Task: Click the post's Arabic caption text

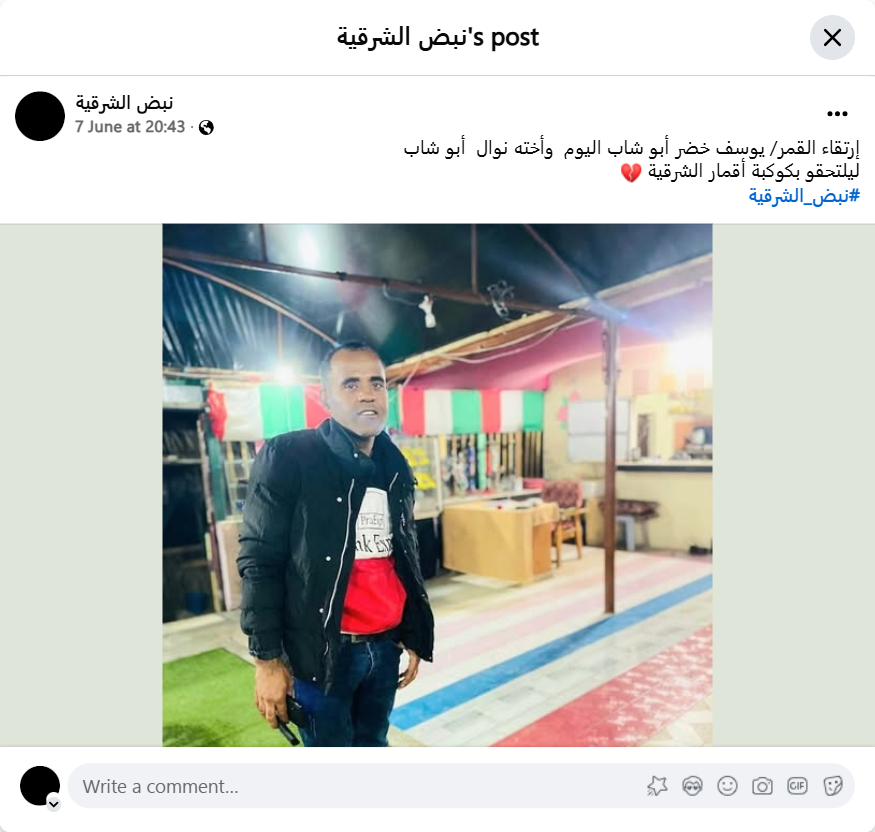Action: tap(631, 160)
